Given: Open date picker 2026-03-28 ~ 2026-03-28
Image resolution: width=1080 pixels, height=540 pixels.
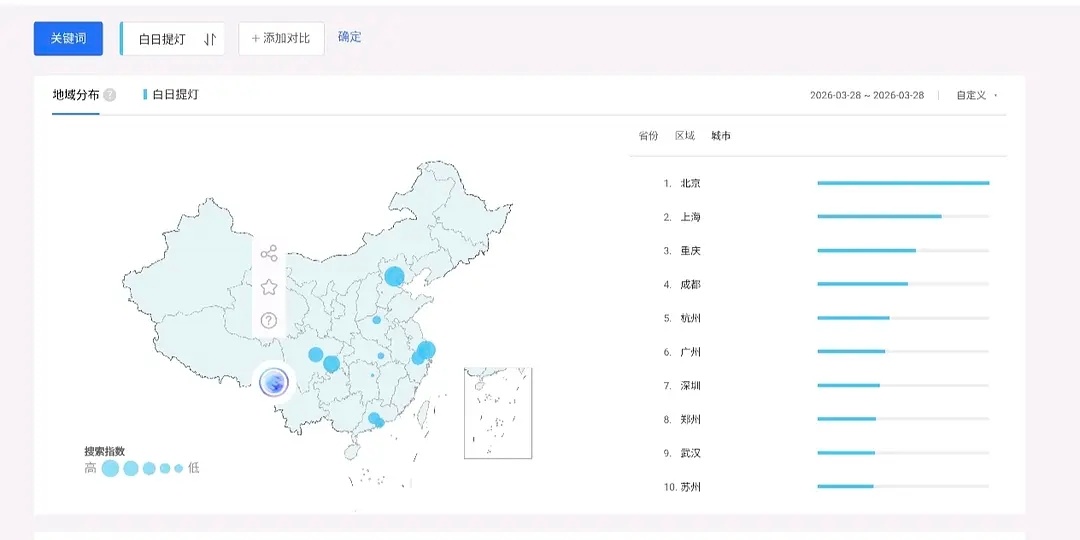Looking at the screenshot, I should tap(866, 96).
